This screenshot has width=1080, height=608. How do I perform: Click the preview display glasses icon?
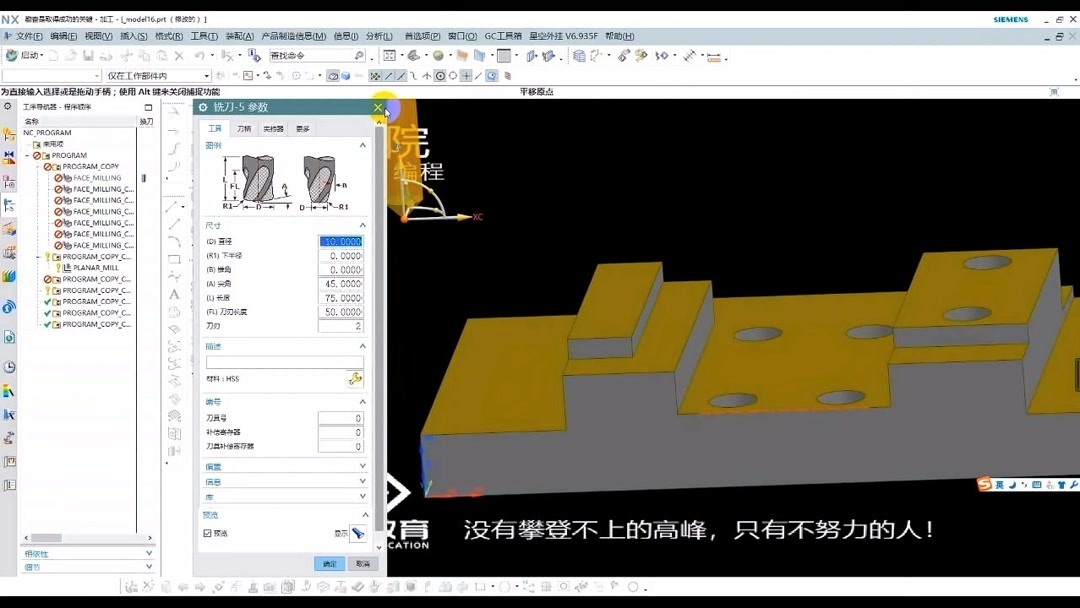tap(360, 533)
